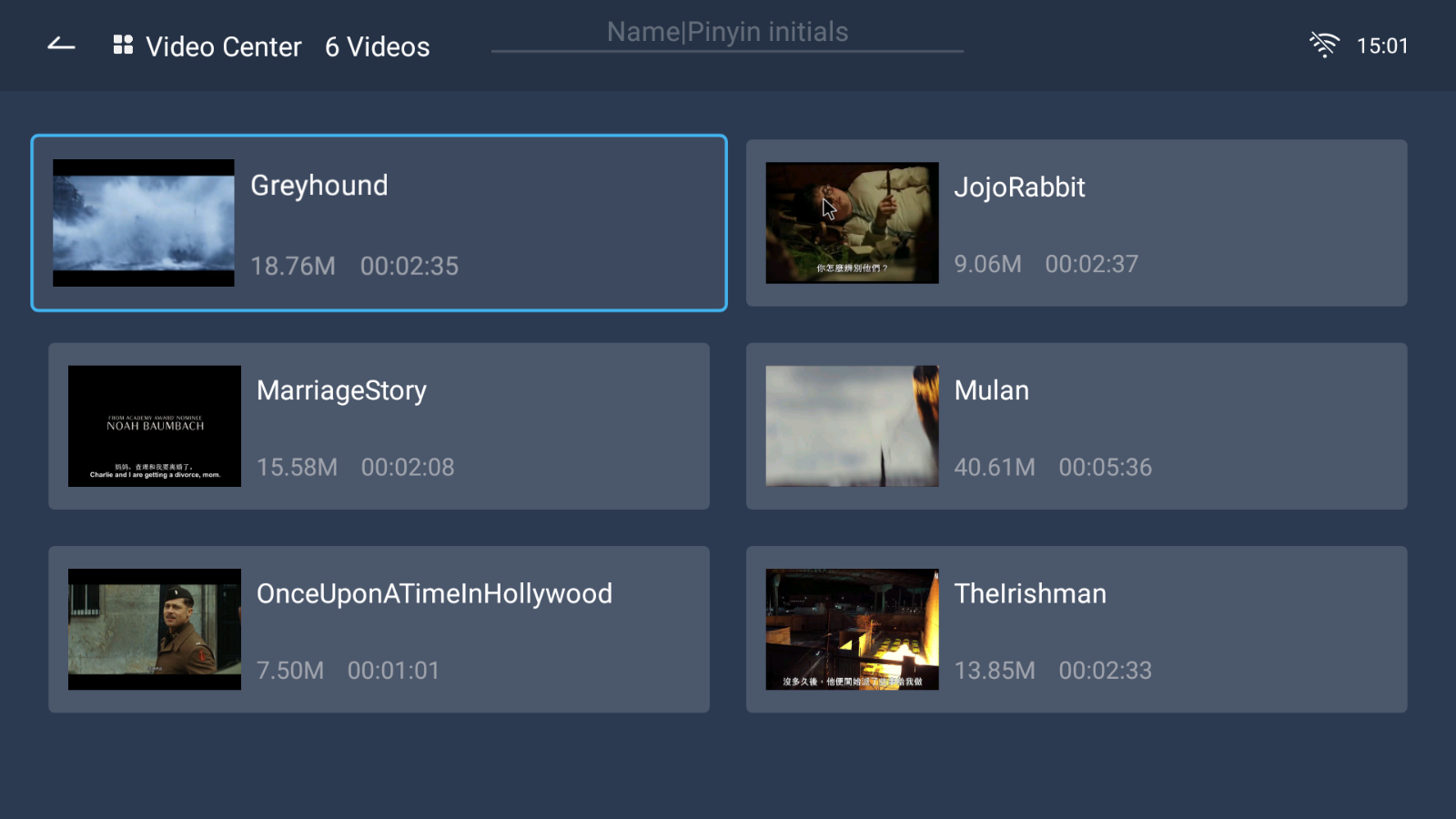This screenshot has height=819, width=1456.
Task: Click the Wi-Fi status icon
Action: [1323, 45]
